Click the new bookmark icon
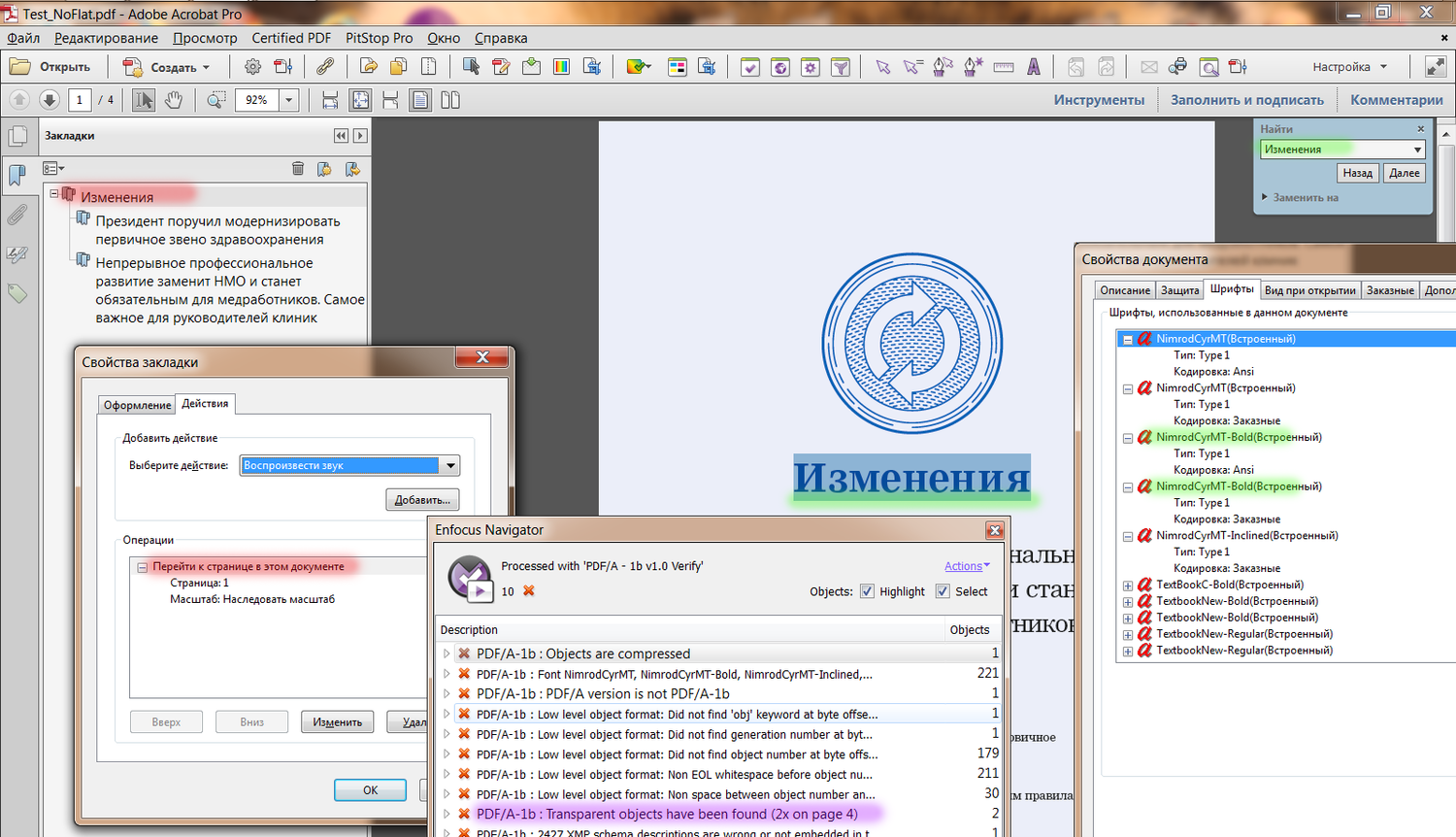The width and height of the screenshot is (1456, 837). 324,169
